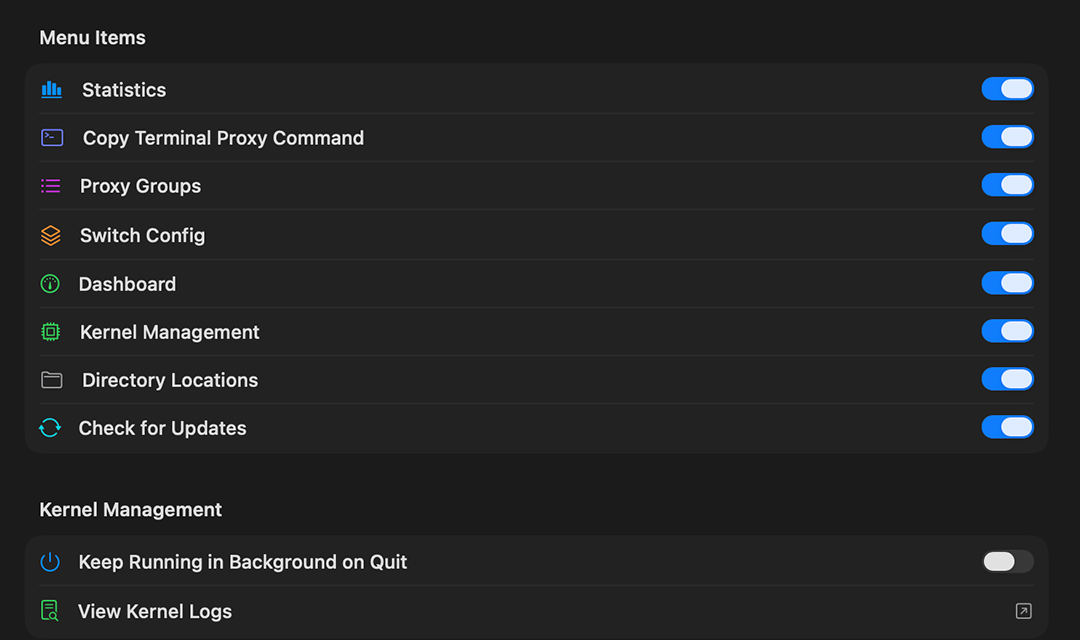
Task: Turn off Copy Terminal Proxy Command toggle
Action: (x=1007, y=137)
